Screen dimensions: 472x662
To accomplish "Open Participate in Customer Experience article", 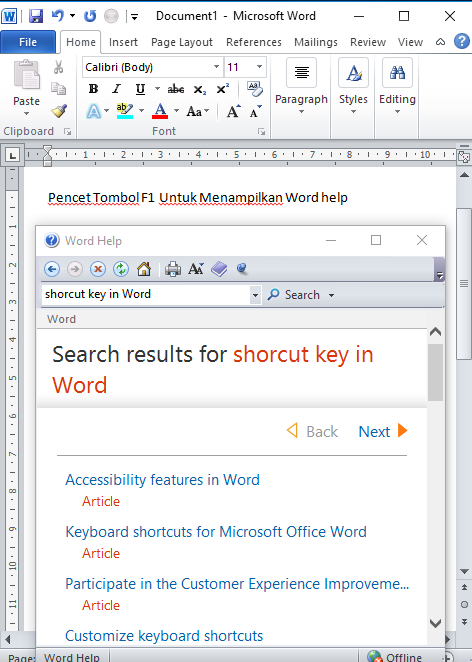I will [x=237, y=584].
